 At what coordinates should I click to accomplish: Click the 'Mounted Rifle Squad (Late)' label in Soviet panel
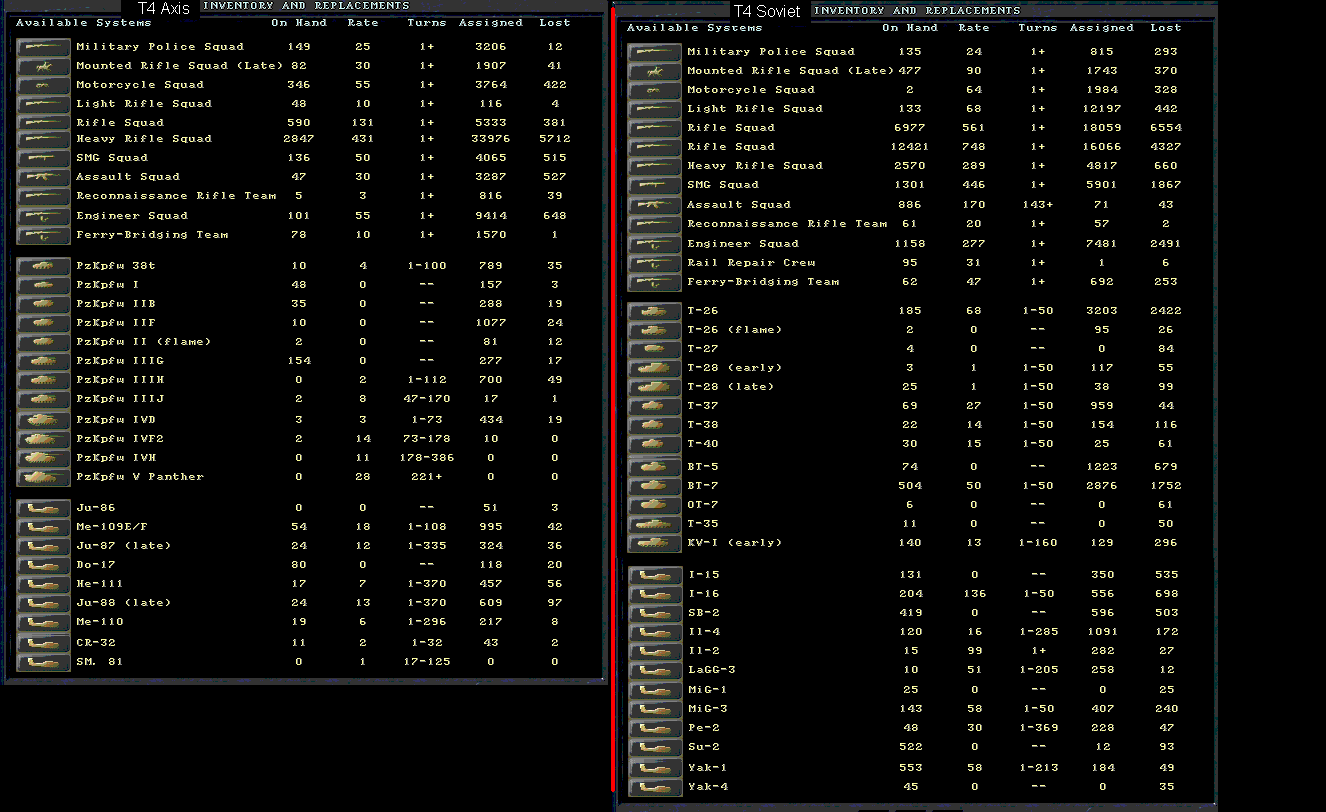point(791,71)
